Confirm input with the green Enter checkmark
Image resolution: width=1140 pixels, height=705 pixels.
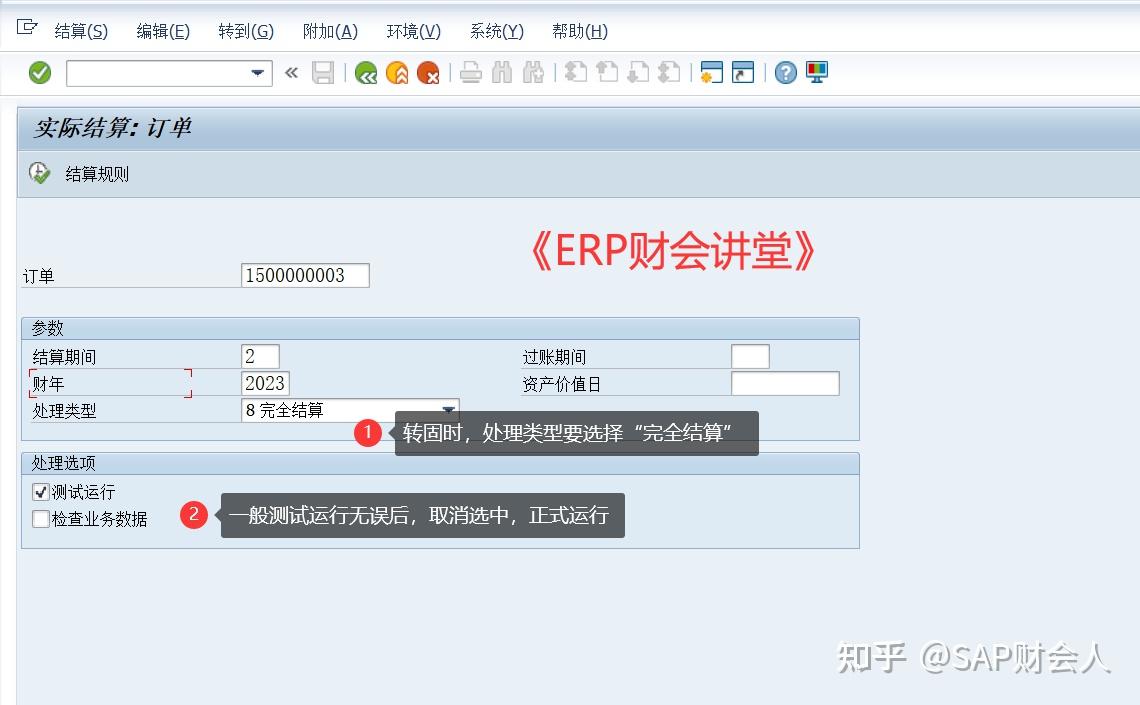(38, 72)
